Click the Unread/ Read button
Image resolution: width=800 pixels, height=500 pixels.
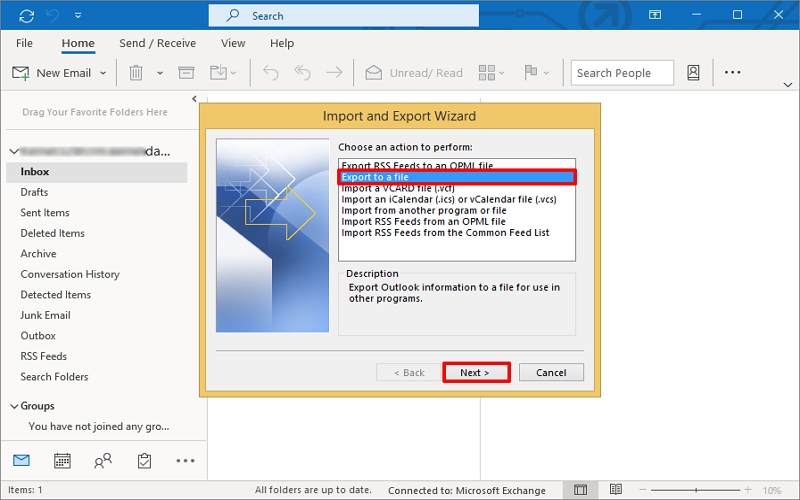click(x=414, y=73)
